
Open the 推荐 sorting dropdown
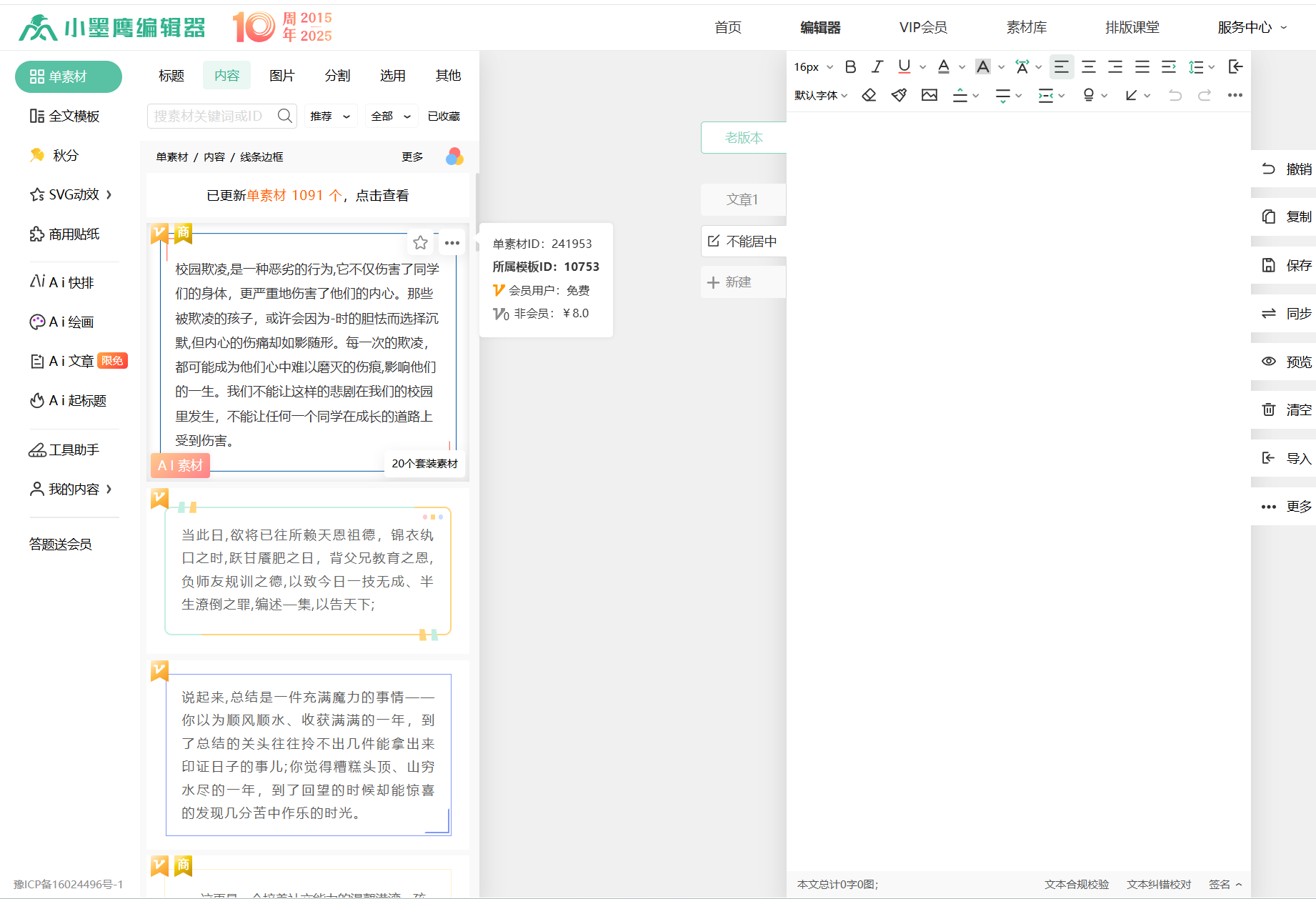click(x=329, y=116)
